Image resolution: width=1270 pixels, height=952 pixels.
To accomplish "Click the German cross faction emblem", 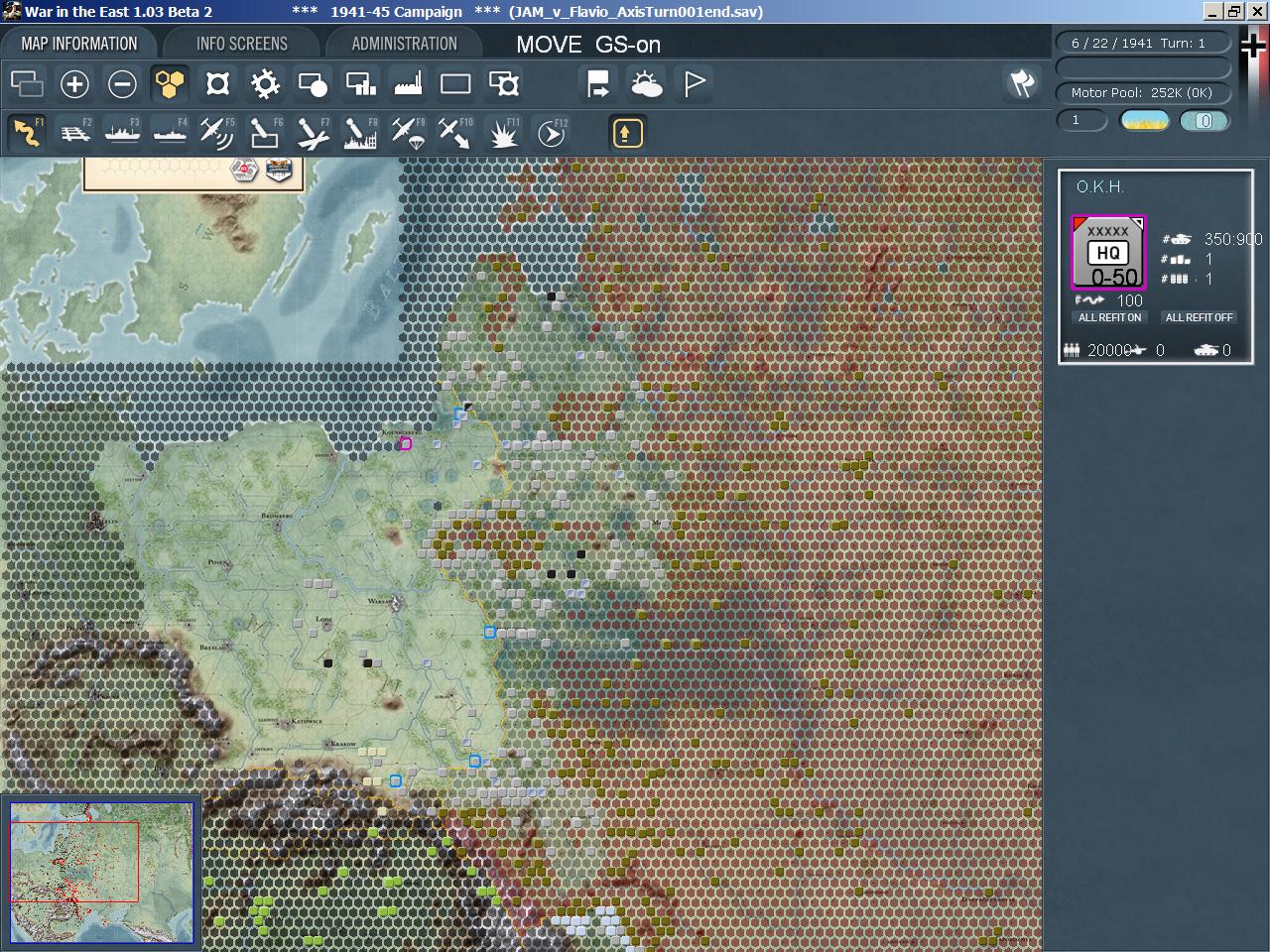I will click(1253, 47).
